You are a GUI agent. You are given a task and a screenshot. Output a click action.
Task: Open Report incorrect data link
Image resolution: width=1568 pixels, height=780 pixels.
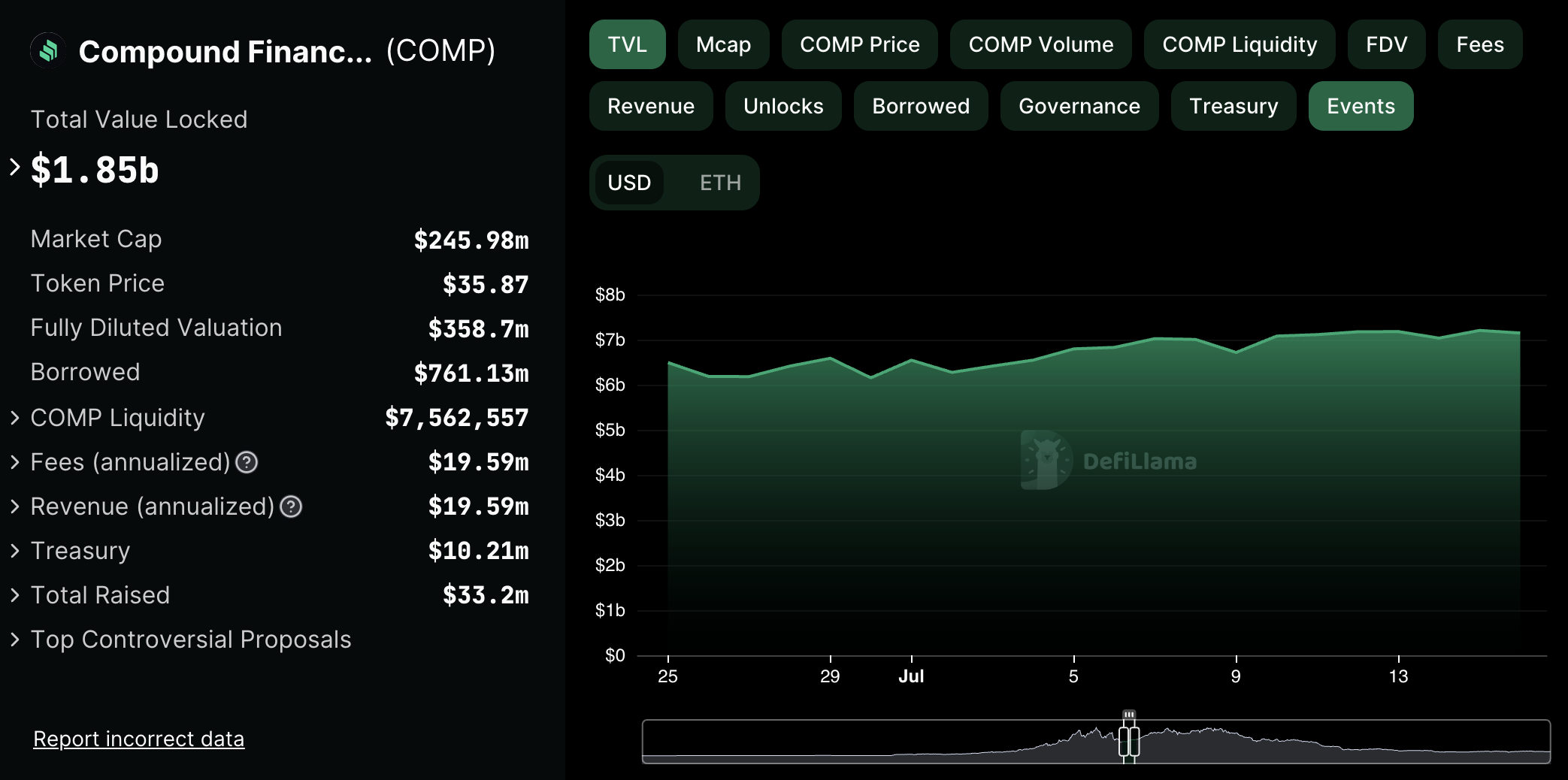coord(139,739)
